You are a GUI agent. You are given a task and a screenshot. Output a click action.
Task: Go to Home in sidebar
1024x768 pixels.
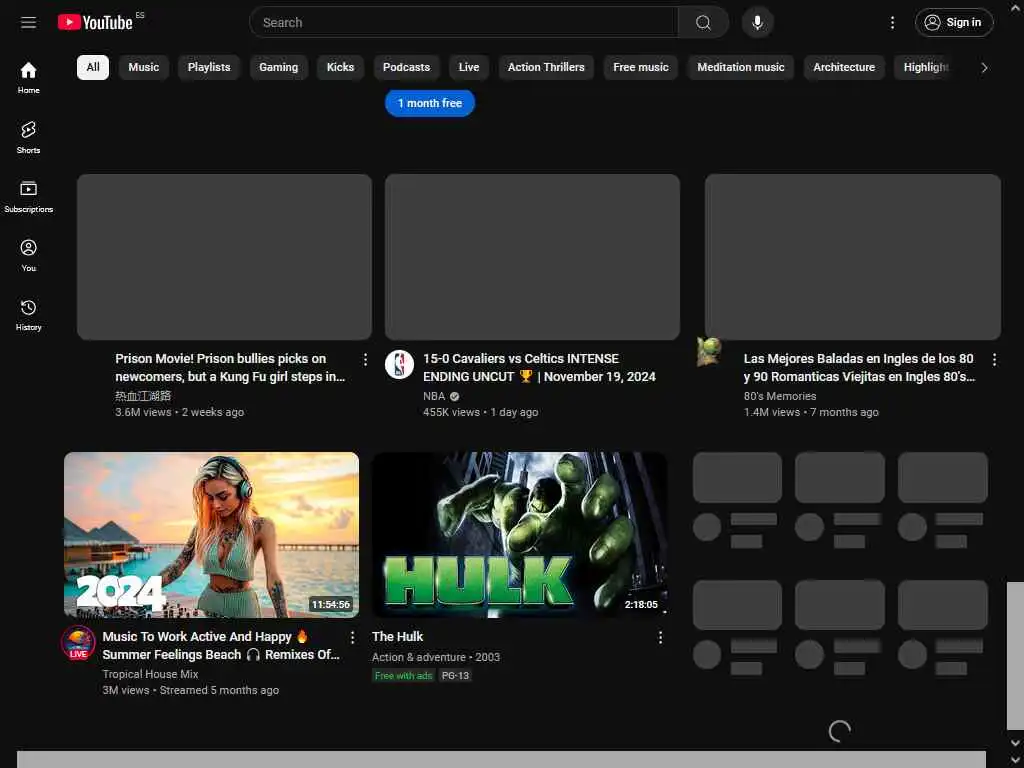tap(28, 78)
